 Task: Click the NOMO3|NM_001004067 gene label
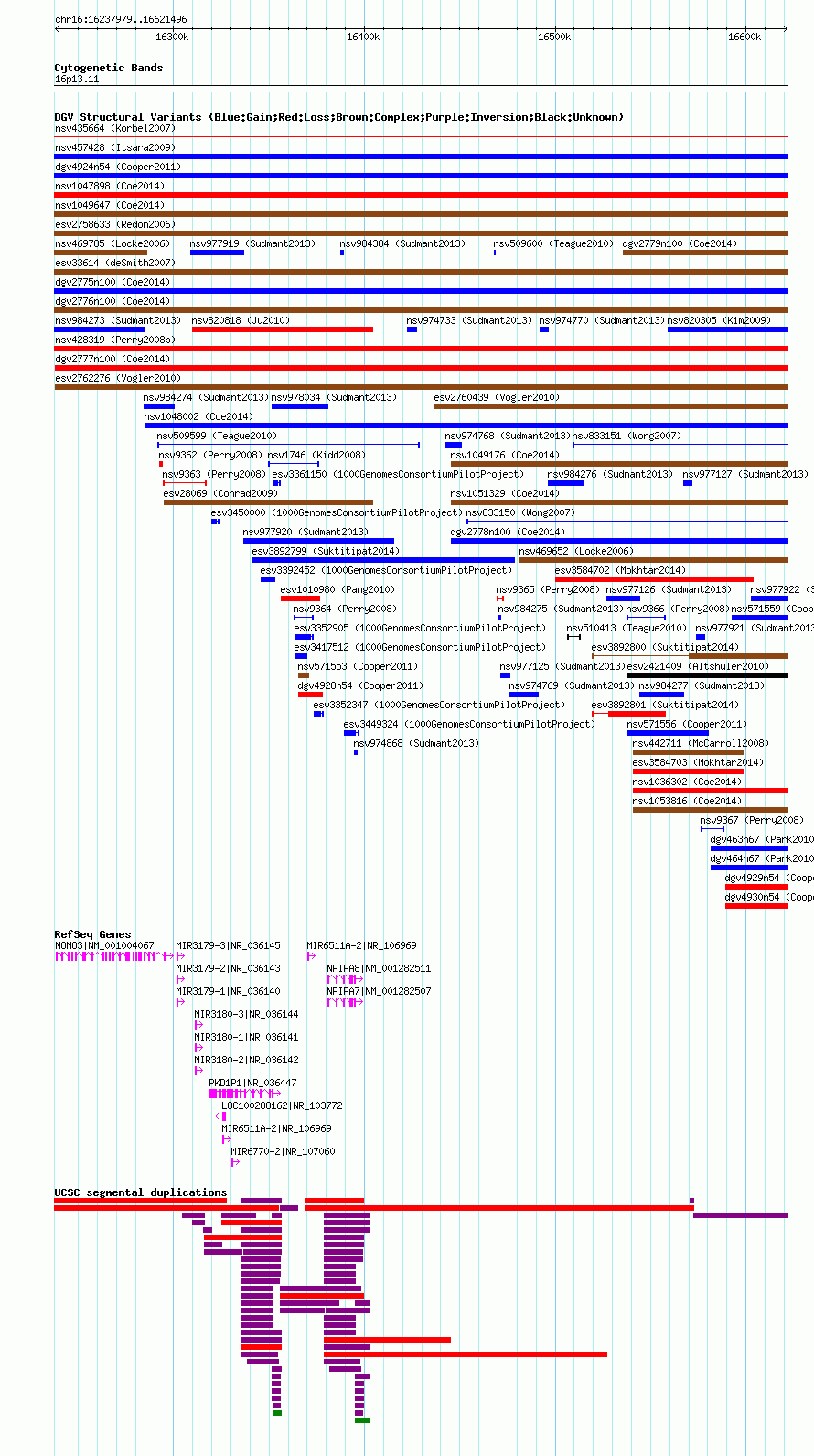[x=104, y=945]
